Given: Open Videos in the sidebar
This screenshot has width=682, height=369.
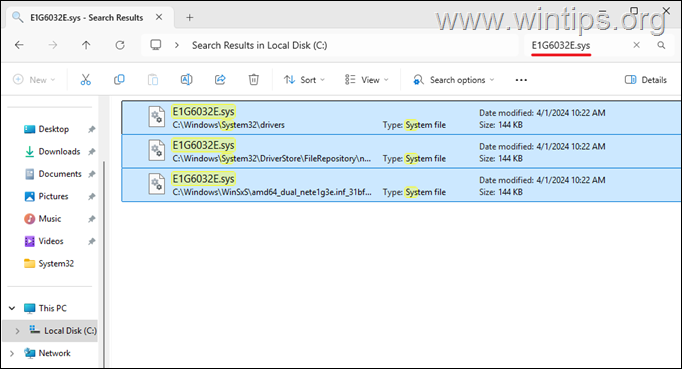Looking at the screenshot, I should [x=51, y=241].
